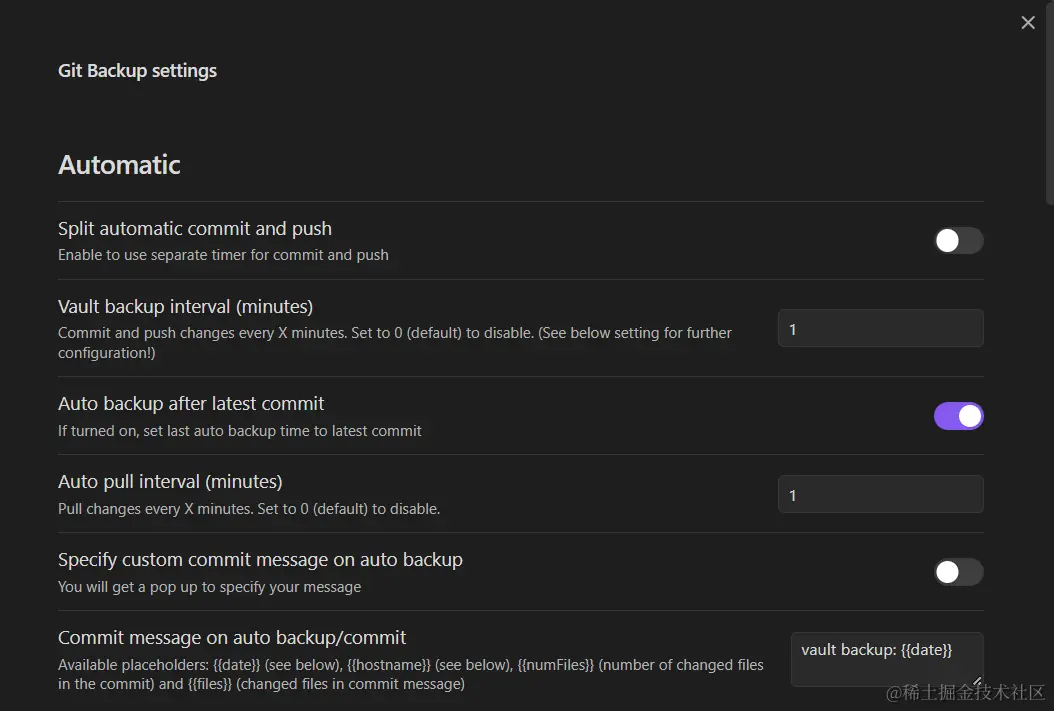Click the "Auto pull interval (minutes)" label
Viewport: 1054px width, 711px height.
[x=169, y=481]
